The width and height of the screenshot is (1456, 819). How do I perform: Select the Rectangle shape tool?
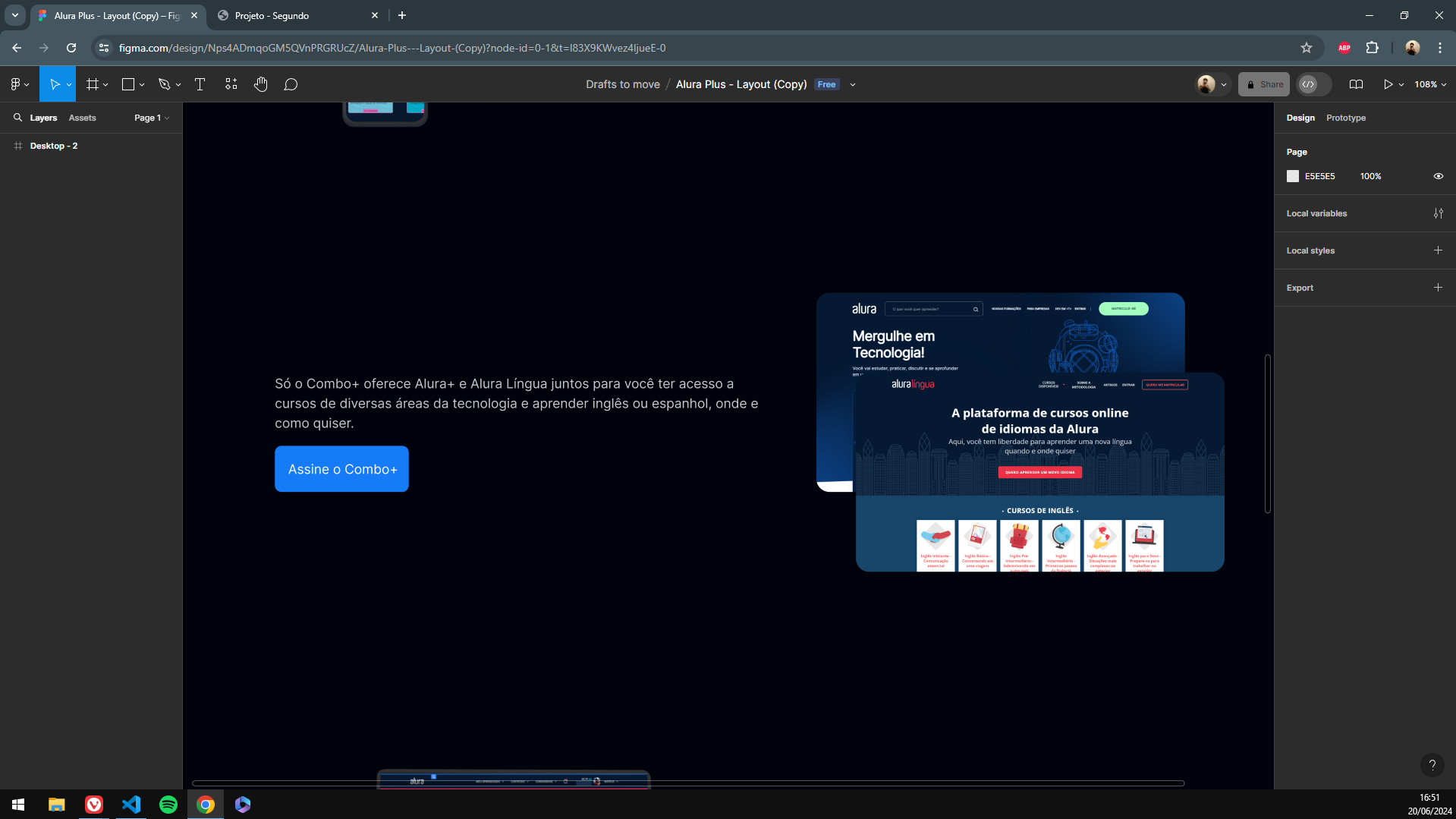point(128,84)
